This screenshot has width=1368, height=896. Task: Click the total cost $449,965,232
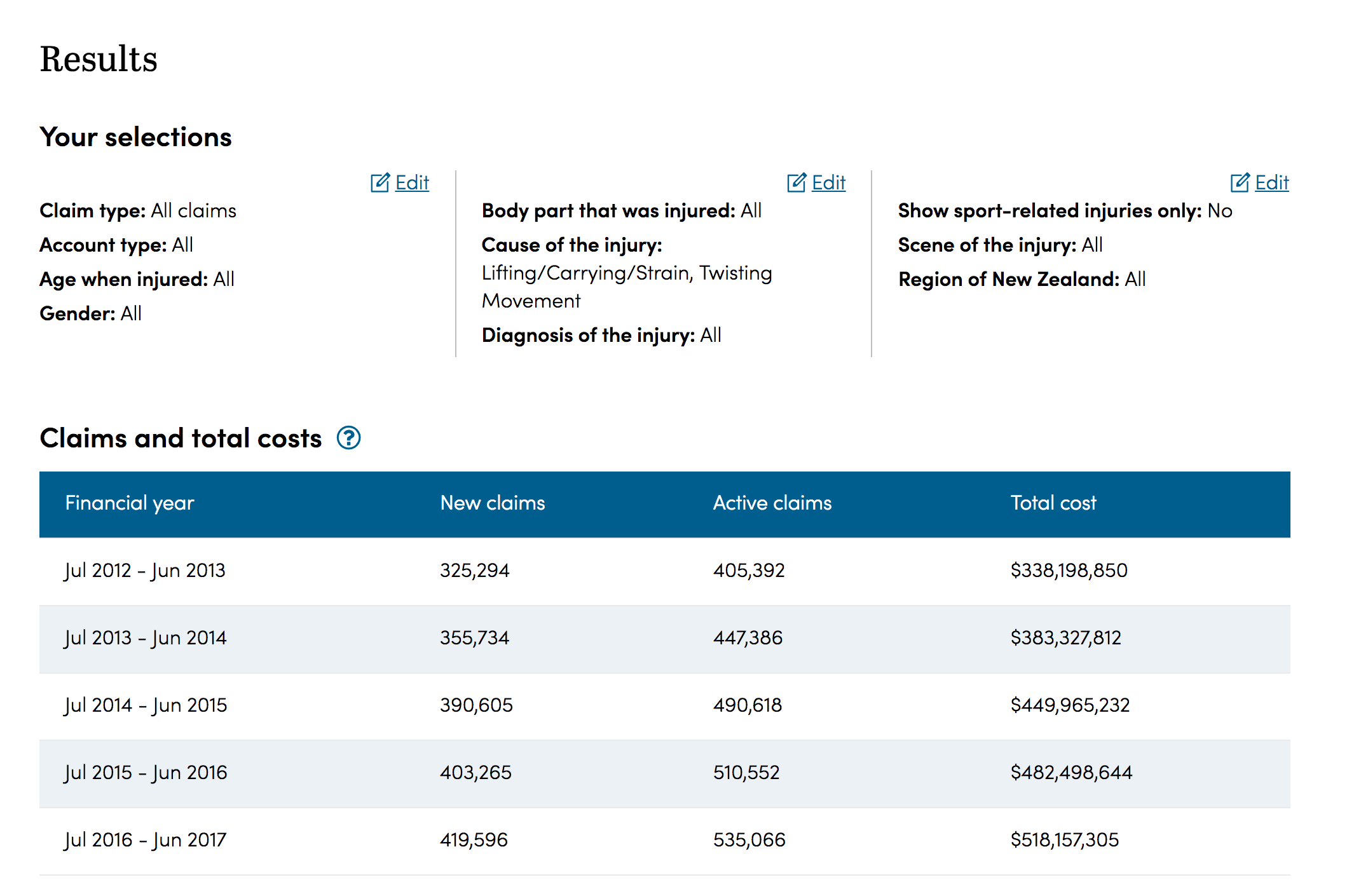[1070, 705]
